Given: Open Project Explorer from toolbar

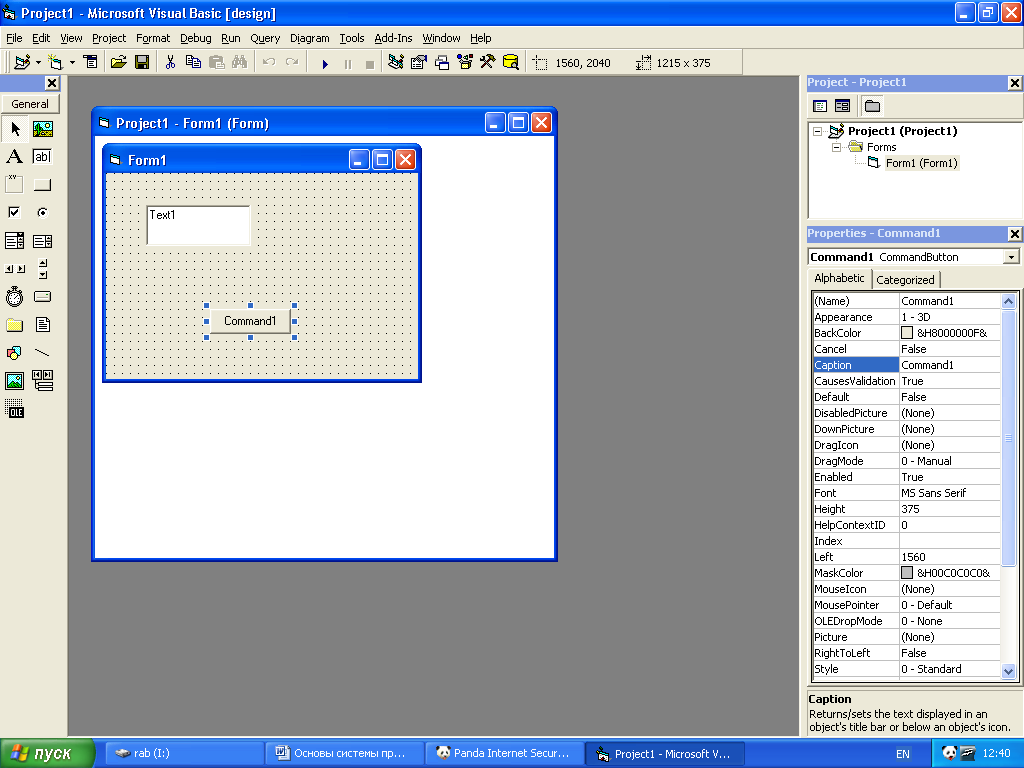Looking at the screenshot, I should point(395,63).
